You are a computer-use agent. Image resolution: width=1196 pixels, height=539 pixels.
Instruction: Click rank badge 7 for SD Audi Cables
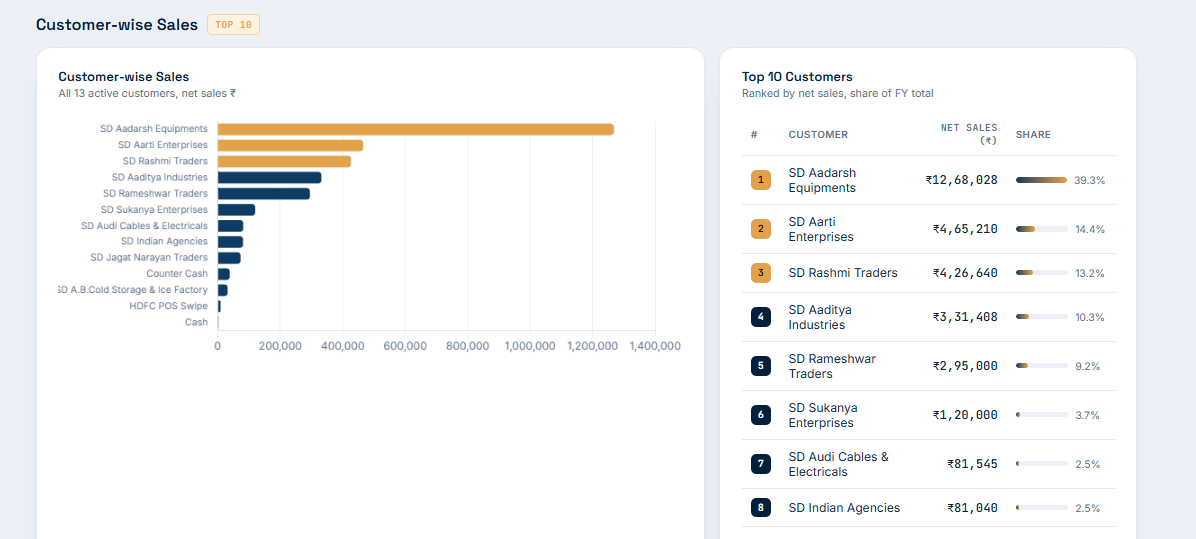[x=760, y=464]
